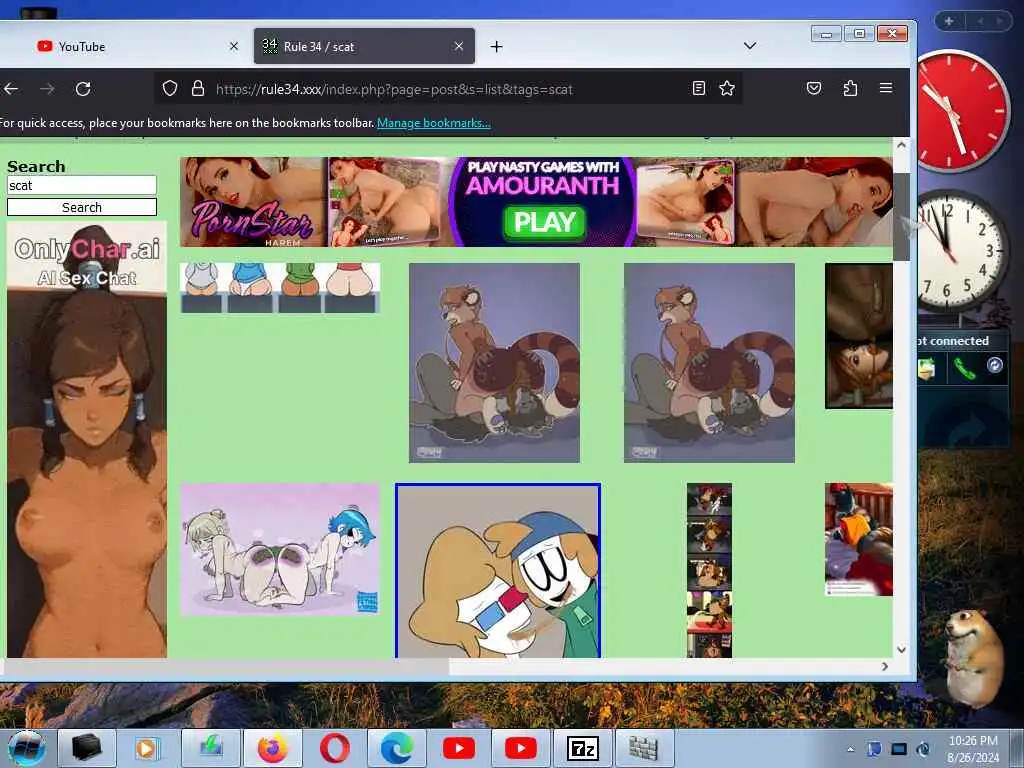Reload the current page

83,89
